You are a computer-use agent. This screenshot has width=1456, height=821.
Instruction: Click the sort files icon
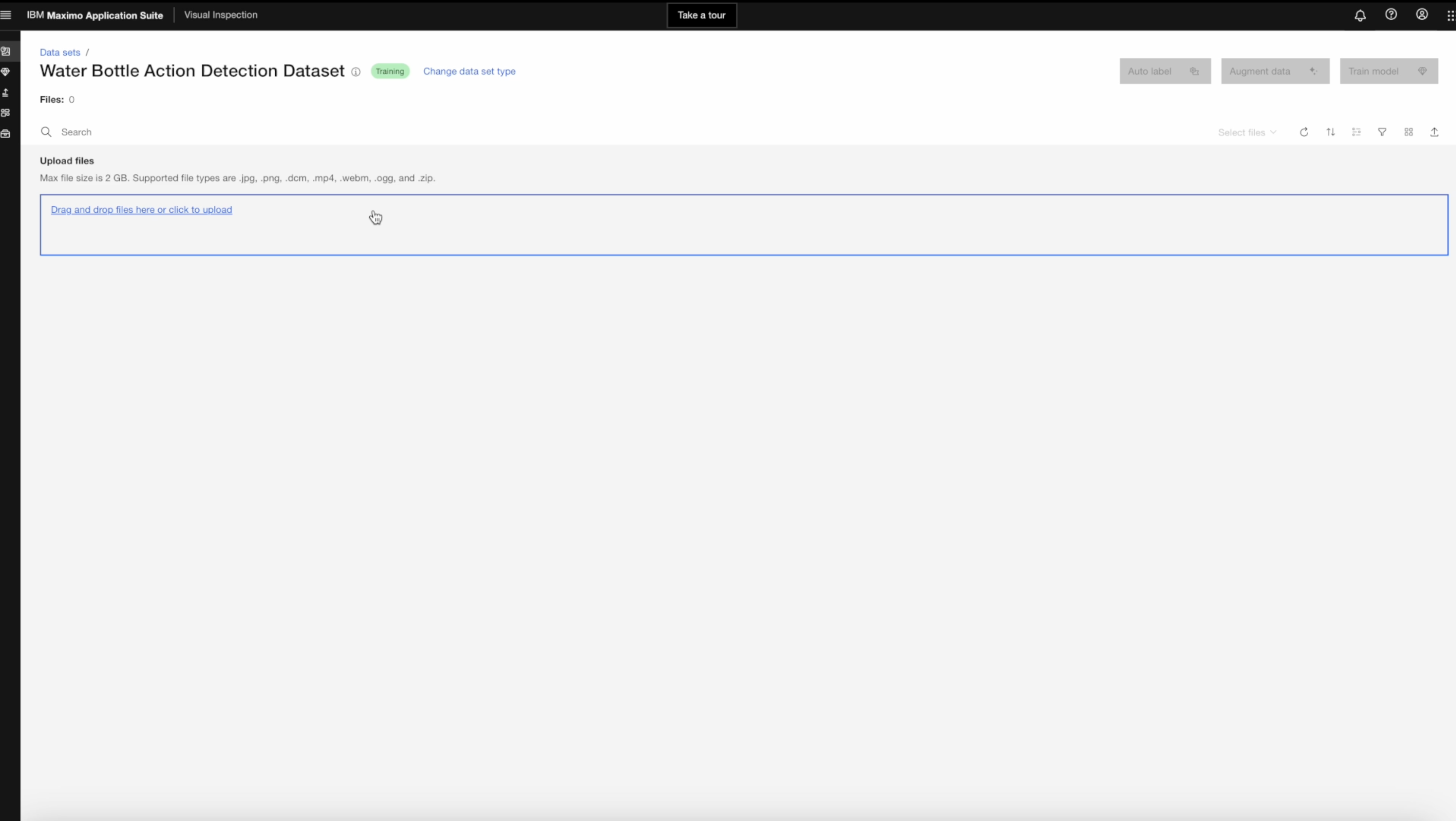click(1331, 132)
